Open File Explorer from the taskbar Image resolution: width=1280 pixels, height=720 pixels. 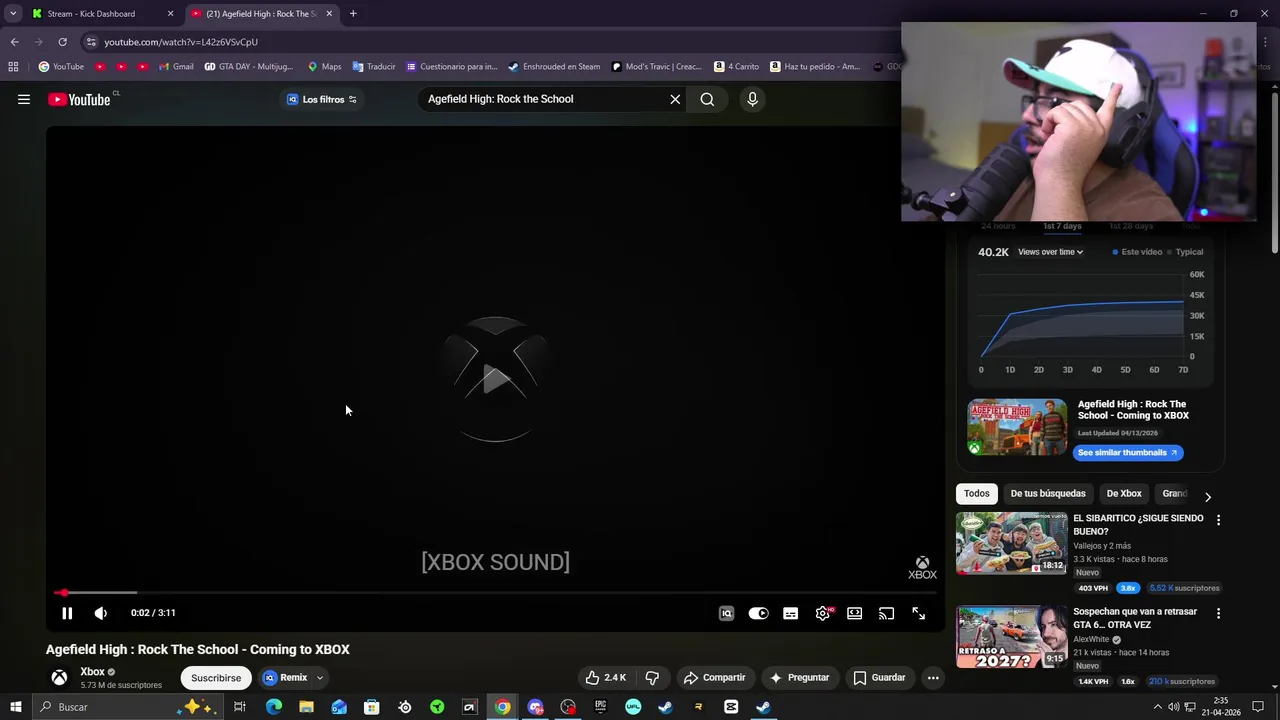[306, 707]
